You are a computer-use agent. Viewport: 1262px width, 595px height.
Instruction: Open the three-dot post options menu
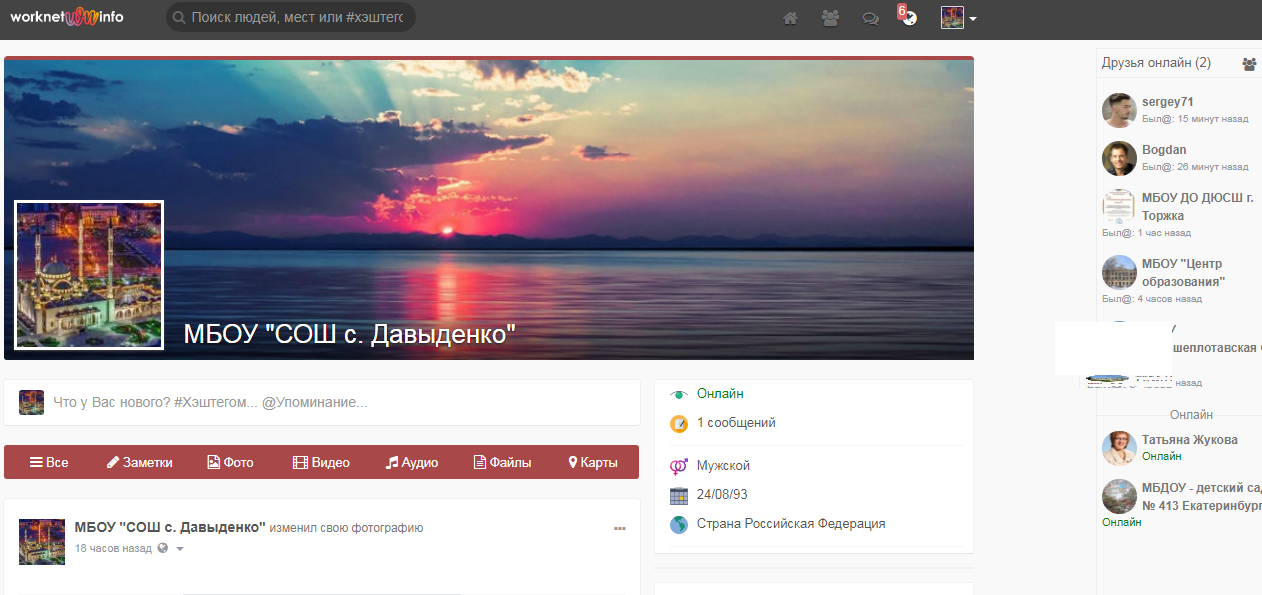point(620,528)
